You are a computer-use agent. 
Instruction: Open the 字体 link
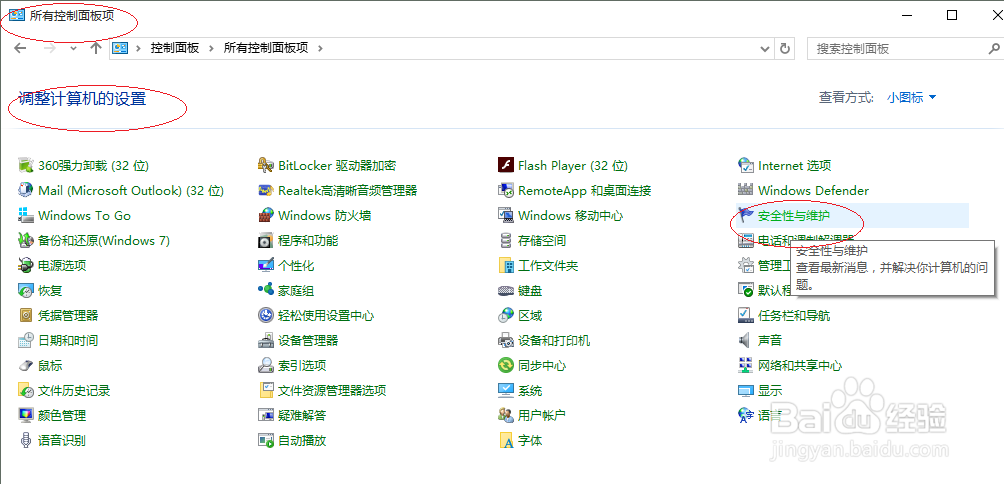[530, 440]
